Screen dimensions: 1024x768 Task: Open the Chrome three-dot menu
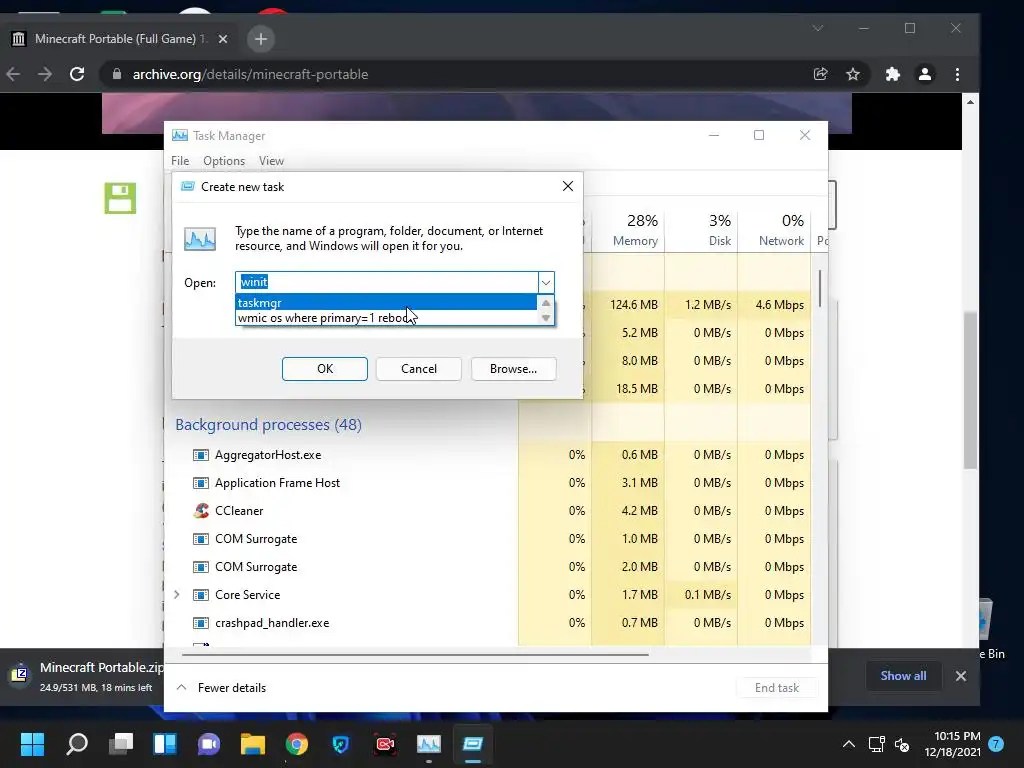tap(957, 74)
